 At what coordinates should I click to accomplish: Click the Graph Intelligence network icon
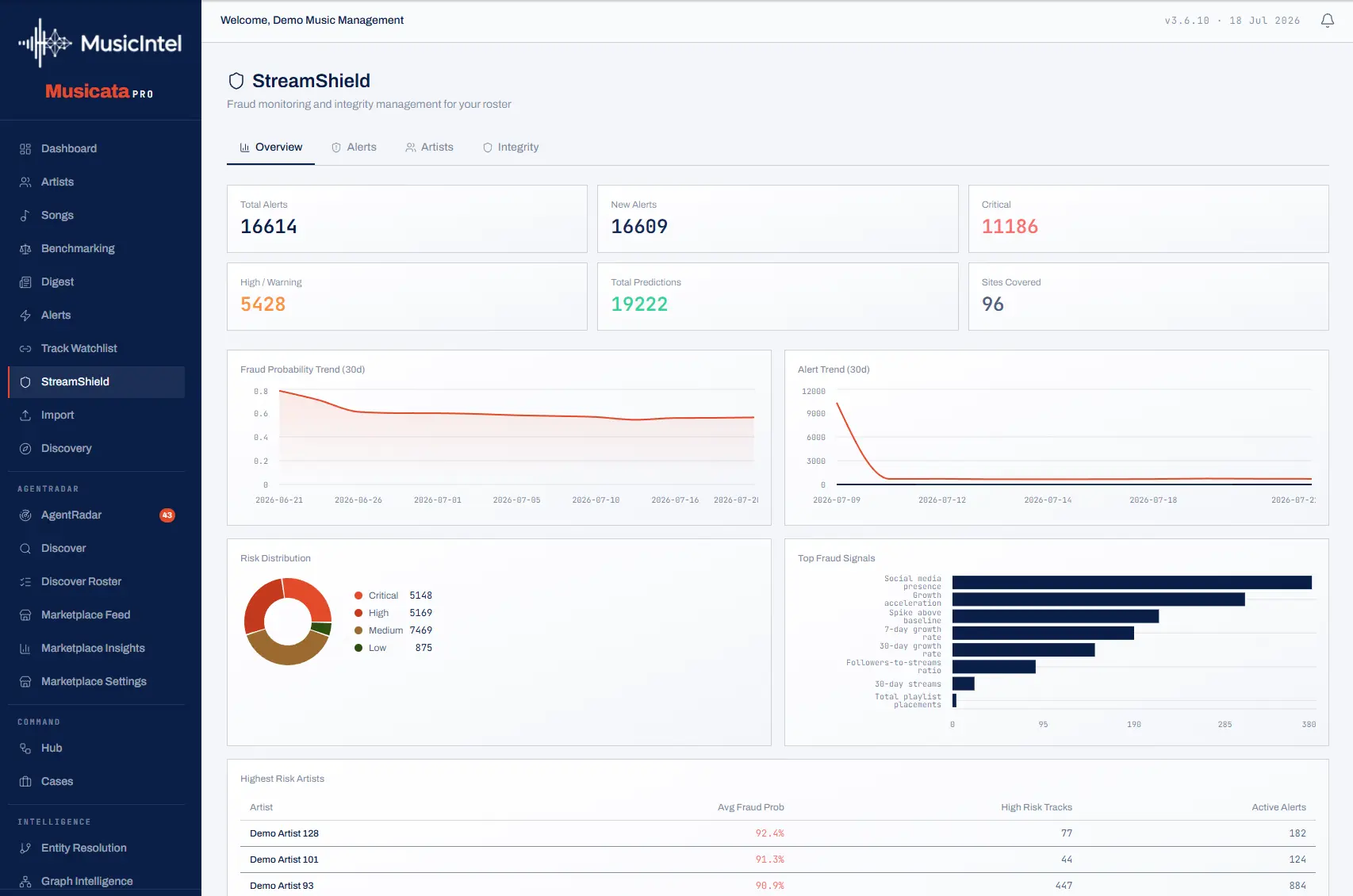(x=25, y=882)
